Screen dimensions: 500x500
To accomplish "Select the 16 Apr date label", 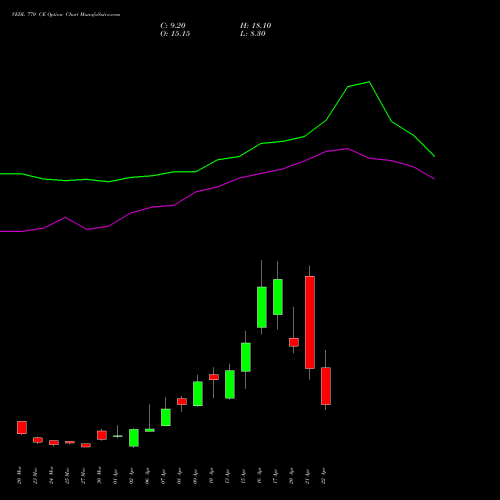I will (x=259, y=475).
